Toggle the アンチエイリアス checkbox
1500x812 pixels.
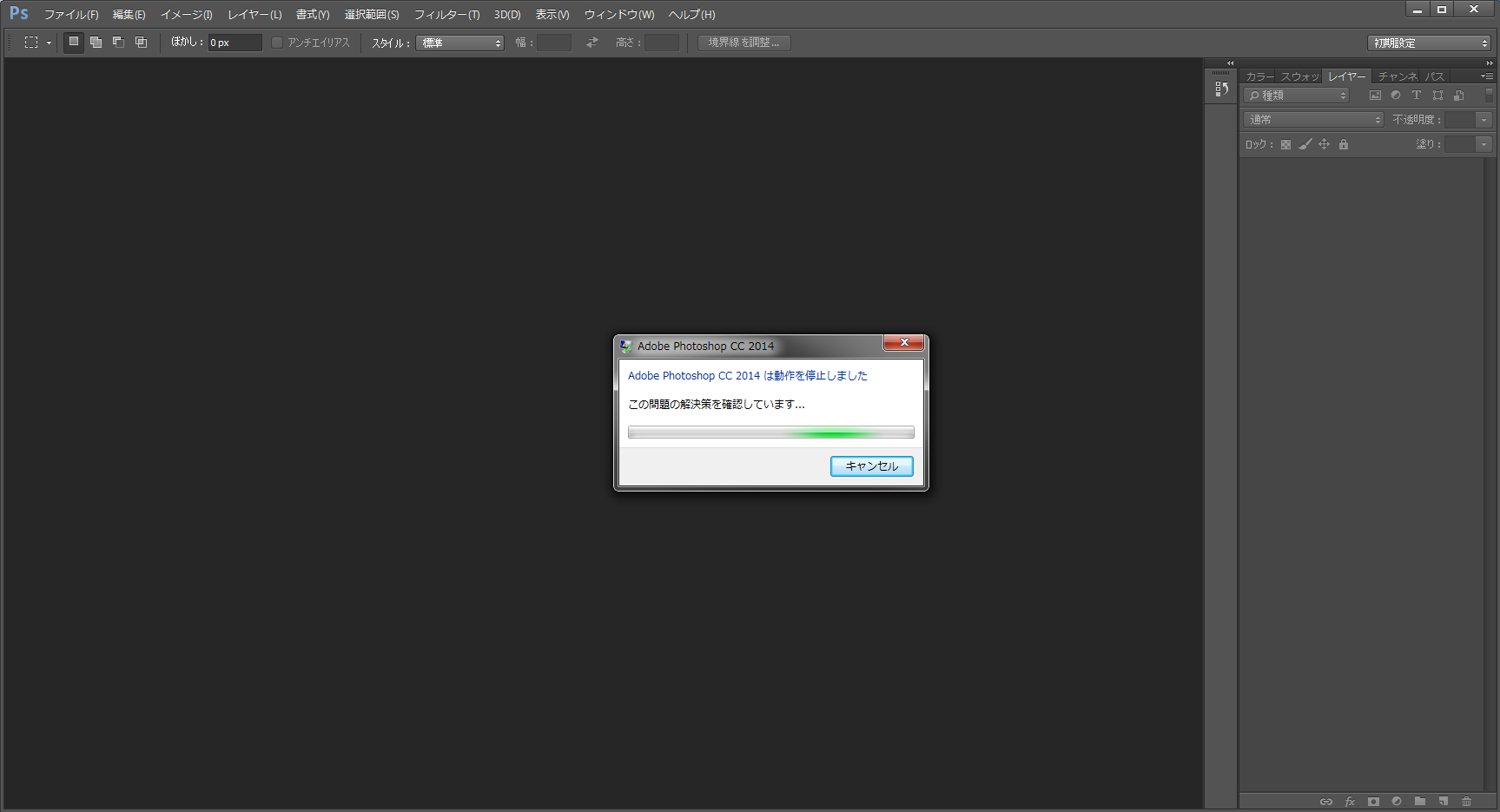click(x=277, y=43)
